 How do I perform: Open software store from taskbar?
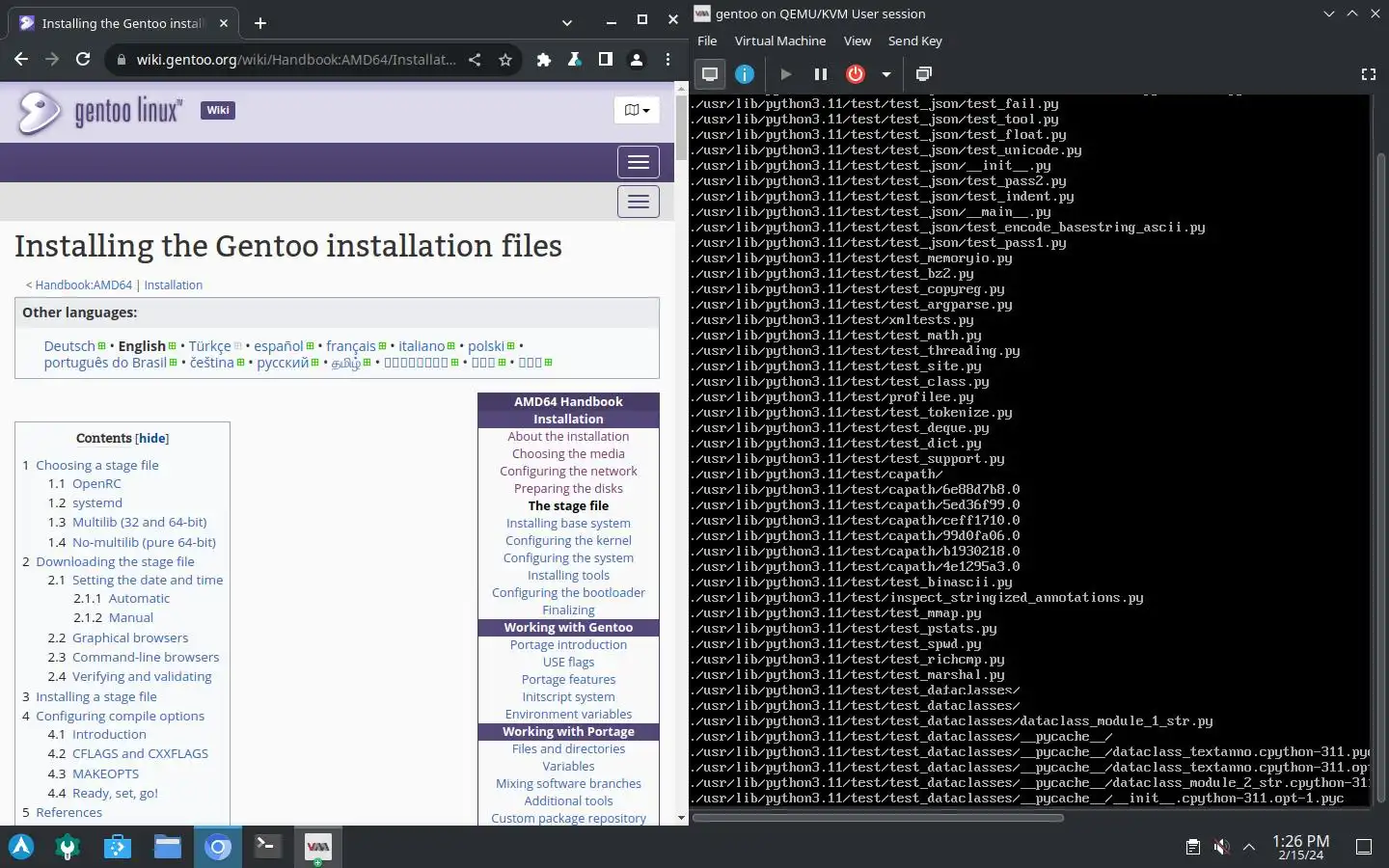click(118, 847)
